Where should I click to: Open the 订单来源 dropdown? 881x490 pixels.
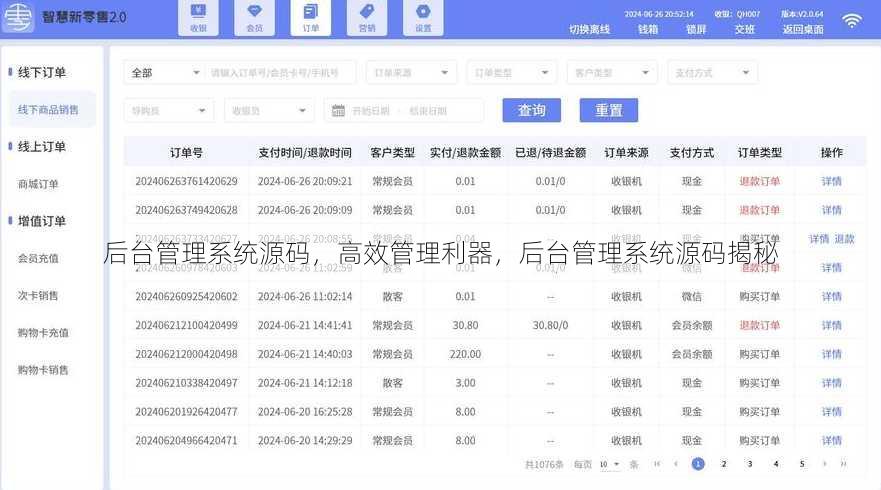pyautogui.click(x=411, y=72)
